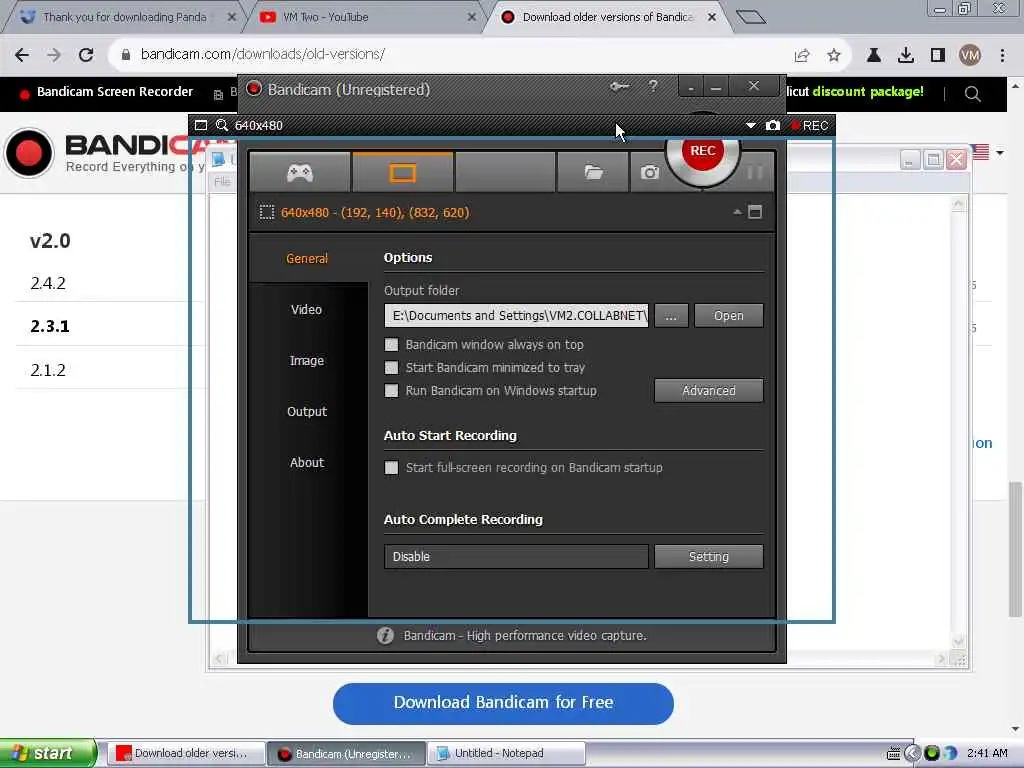The image size is (1024, 768).
Task: Open browser downloads icon
Action: pyautogui.click(x=906, y=56)
